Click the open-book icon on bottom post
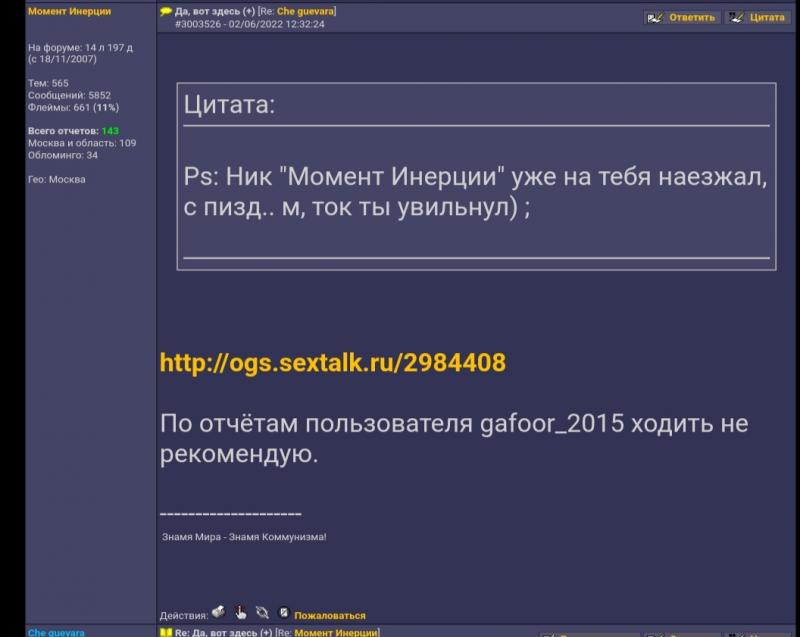 [x=166, y=632]
